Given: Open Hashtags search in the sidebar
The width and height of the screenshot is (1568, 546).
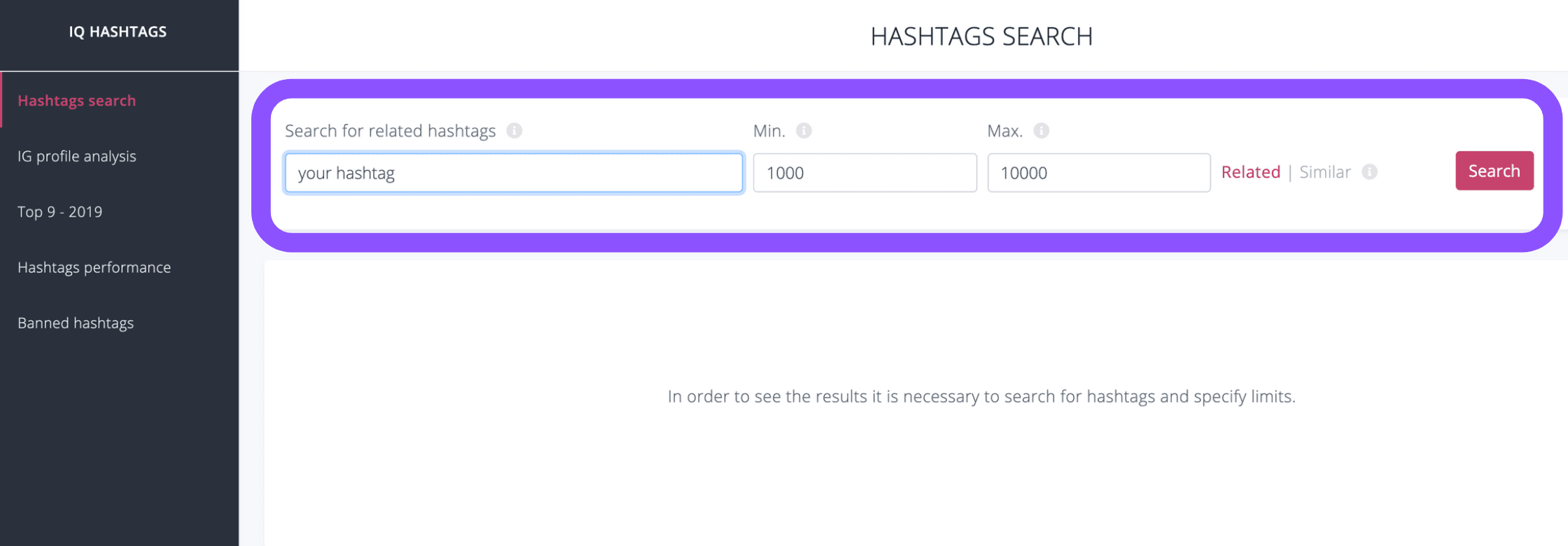Looking at the screenshot, I should click(77, 100).
